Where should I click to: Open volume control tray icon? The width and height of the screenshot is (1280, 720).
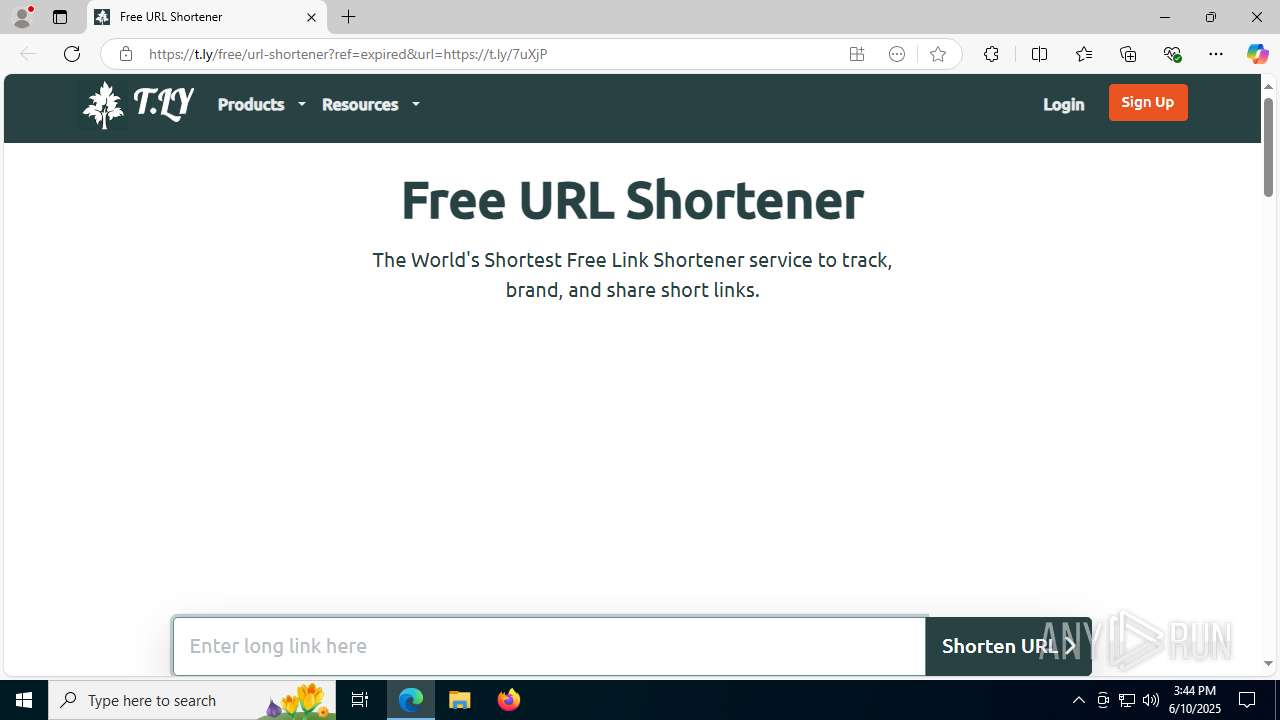1151,700
